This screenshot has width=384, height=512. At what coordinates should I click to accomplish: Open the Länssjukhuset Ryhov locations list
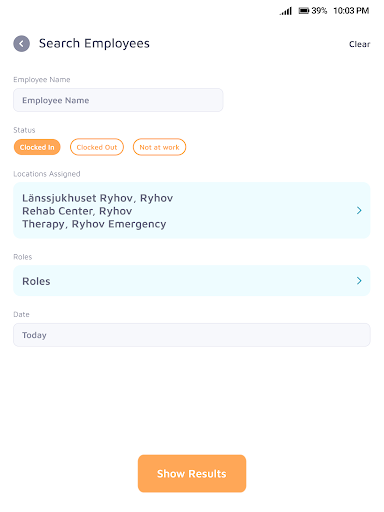point(192,210)
